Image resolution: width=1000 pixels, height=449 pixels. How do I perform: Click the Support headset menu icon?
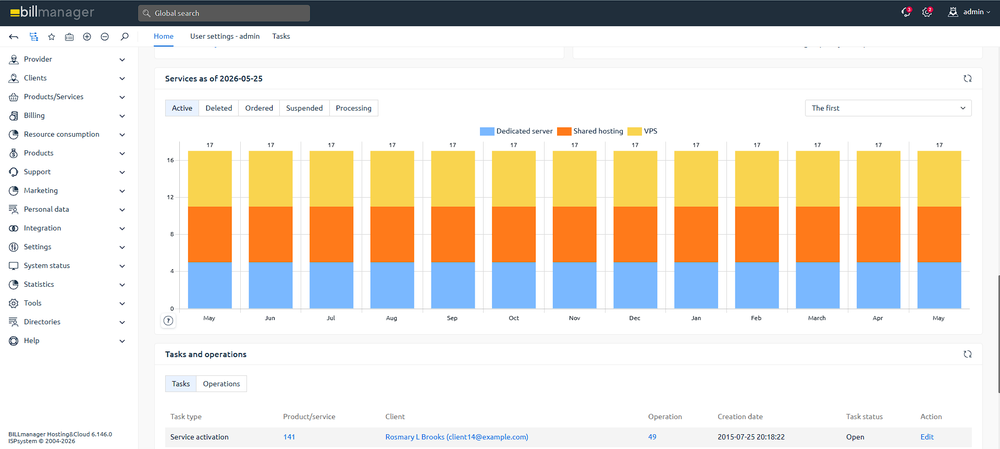(13, 172)
